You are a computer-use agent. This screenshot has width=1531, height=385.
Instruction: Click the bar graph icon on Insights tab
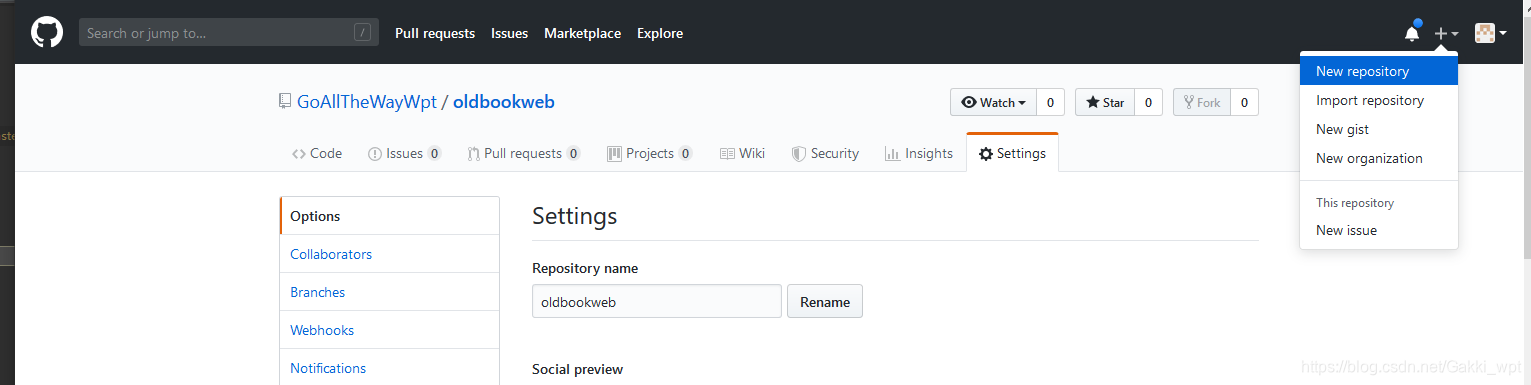click(x=892, y=154)
